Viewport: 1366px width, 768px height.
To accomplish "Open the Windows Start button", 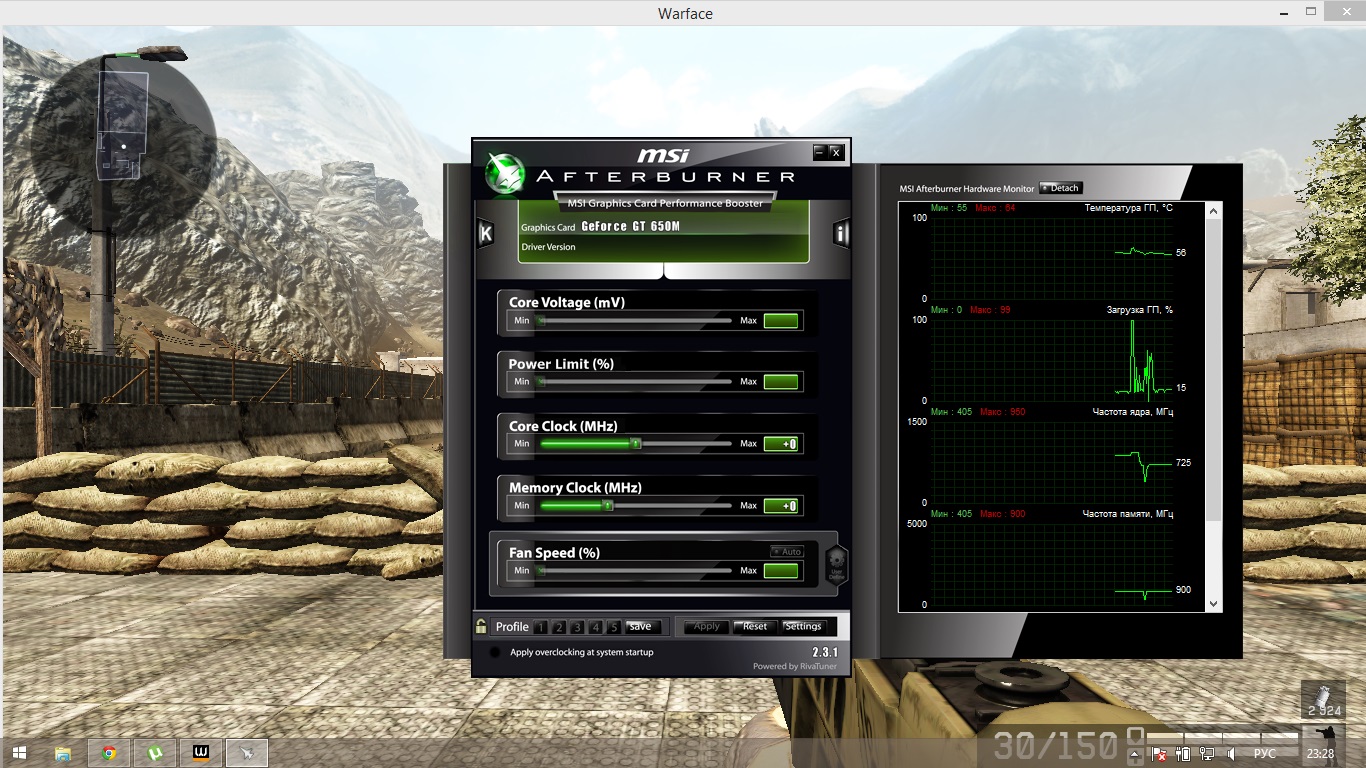I will pos(18,753).
